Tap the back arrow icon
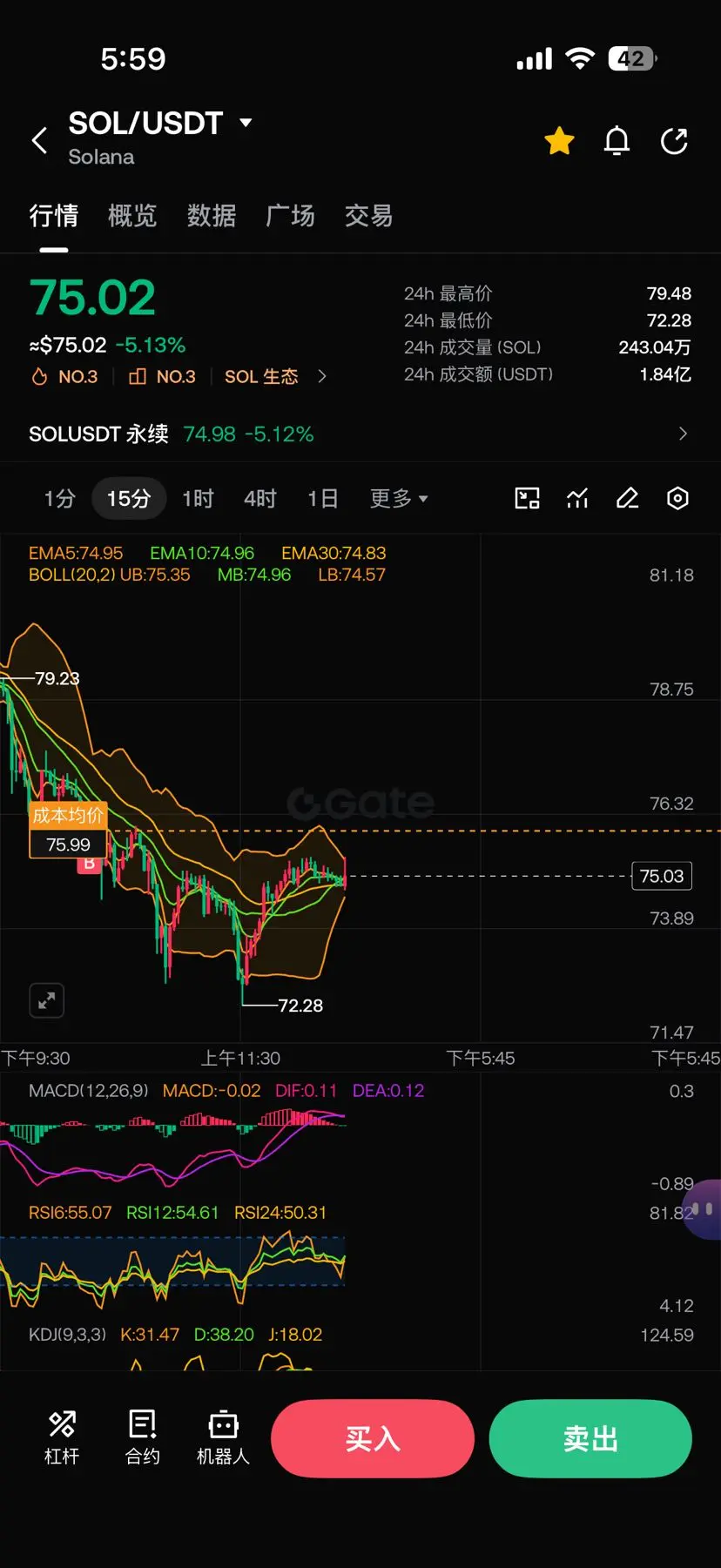The height and width of the screenshot is (1568, 721). click(x=39, y=140)
